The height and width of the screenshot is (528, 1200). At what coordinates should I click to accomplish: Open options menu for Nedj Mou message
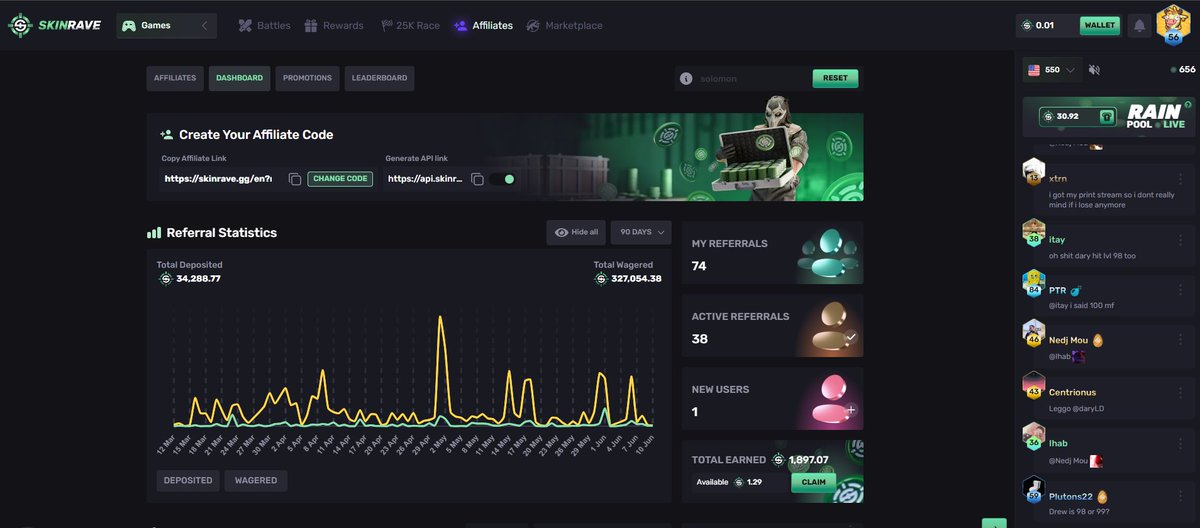[x=1180, y=340]
